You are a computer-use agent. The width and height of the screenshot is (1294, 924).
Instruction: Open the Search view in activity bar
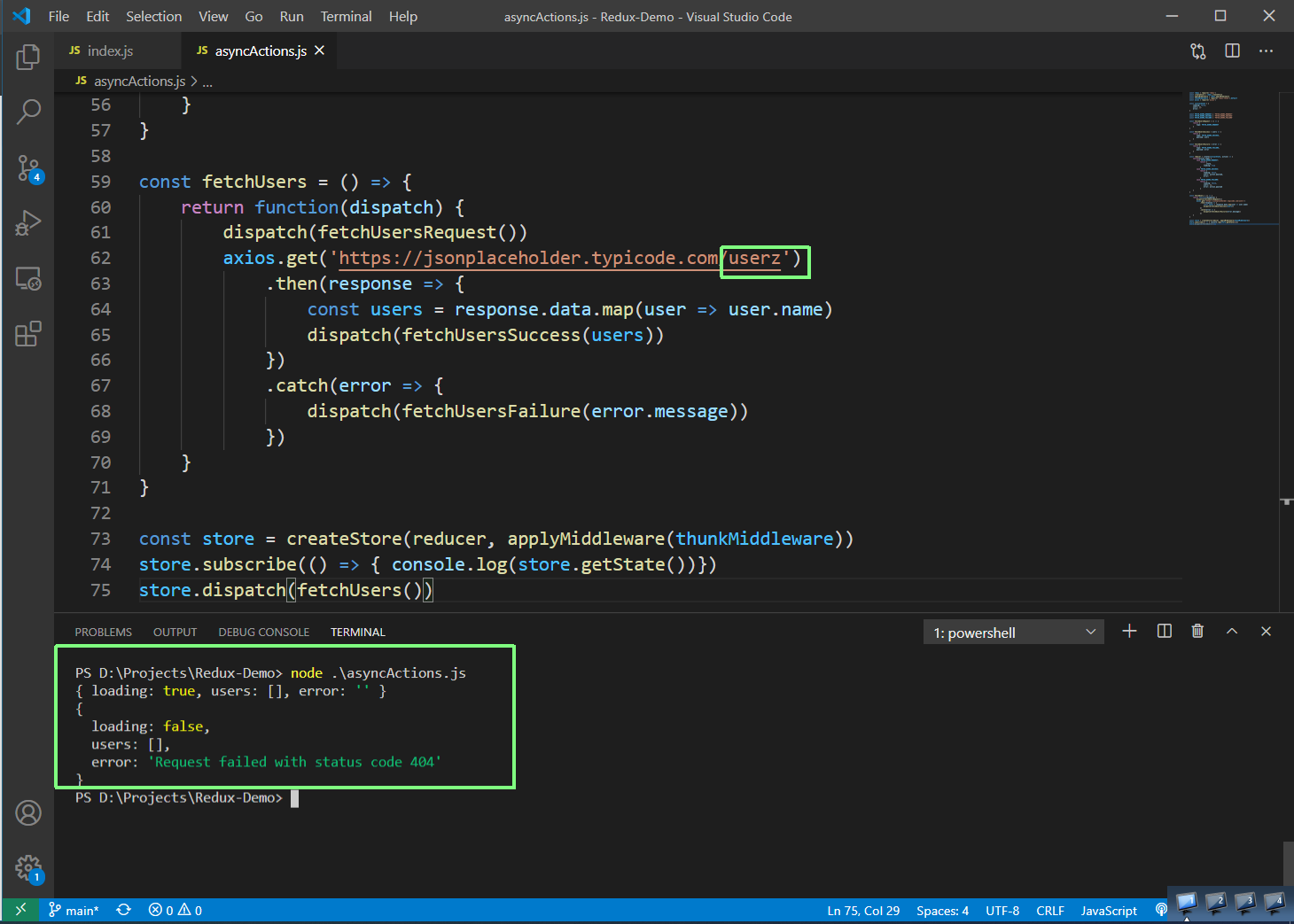click(x=28, y=112)
